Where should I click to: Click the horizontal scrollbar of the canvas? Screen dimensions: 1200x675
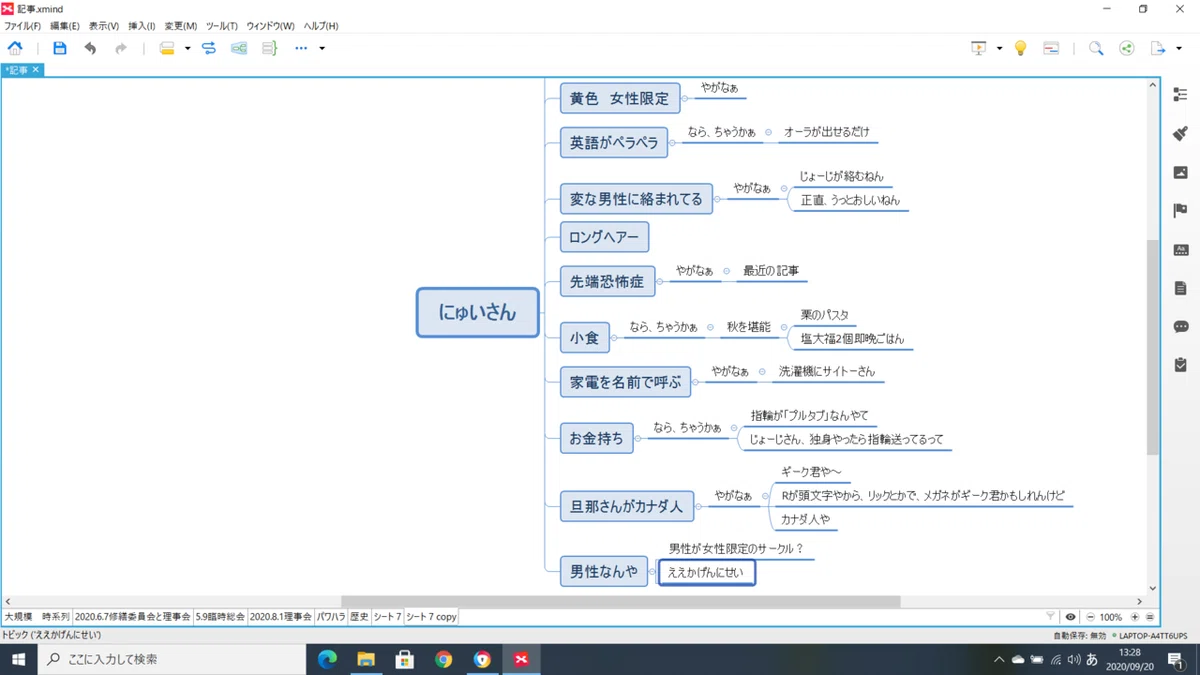click(x=620, y=601)
